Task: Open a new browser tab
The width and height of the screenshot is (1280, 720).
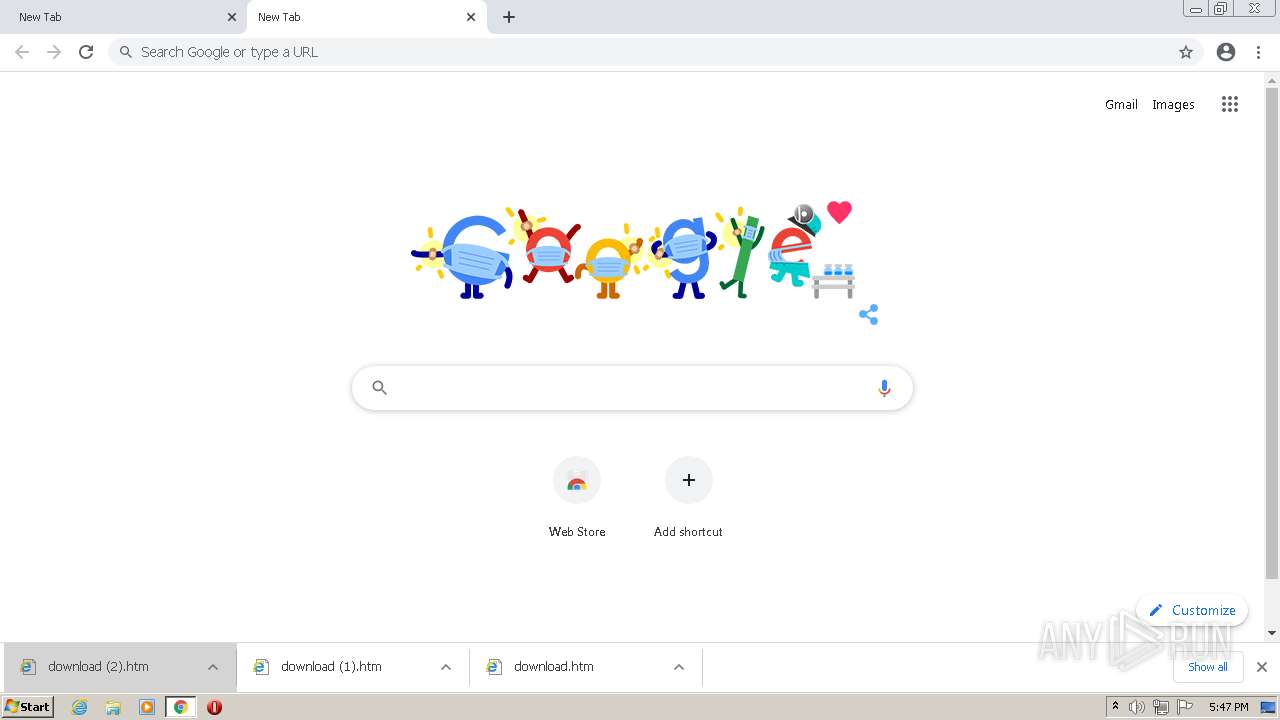Action: coord(509,17)
